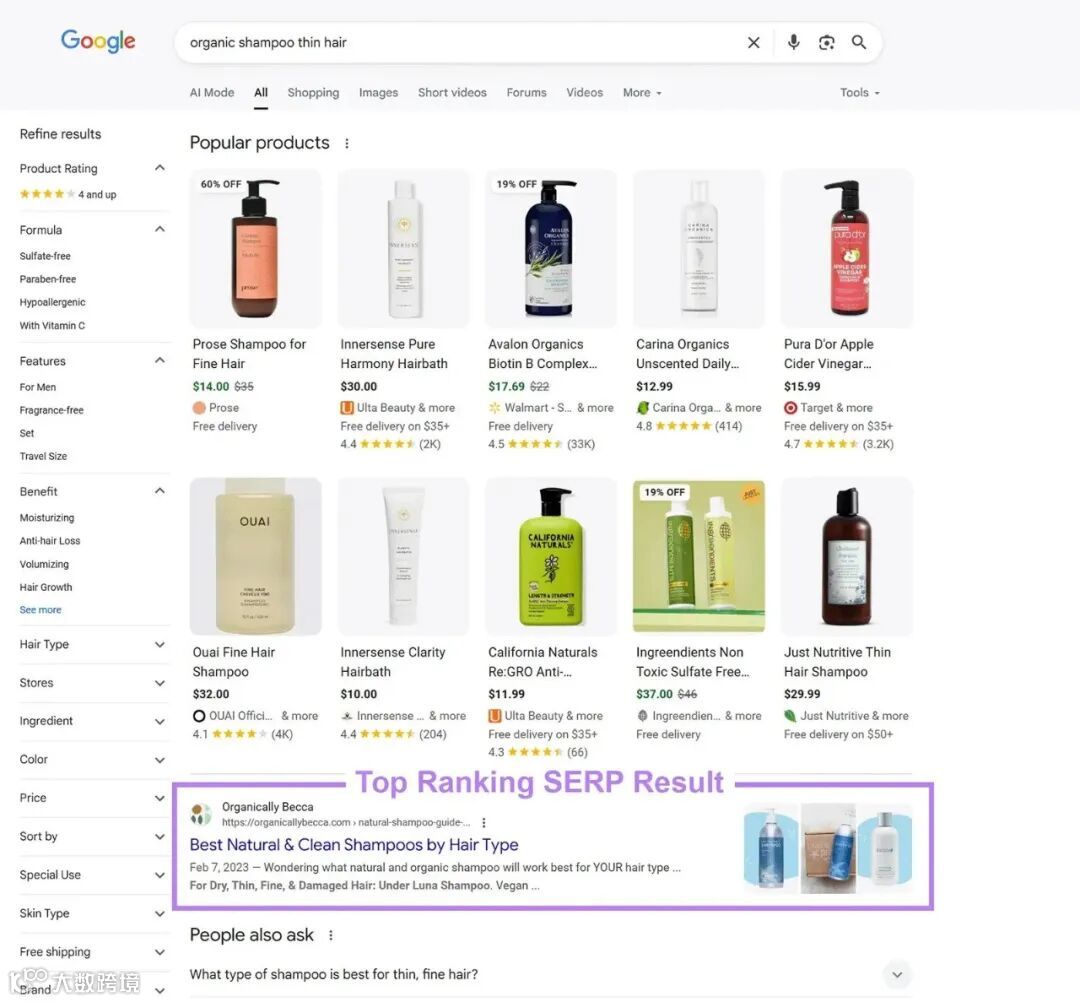Open the Innersense Clarity Hairbath image
1080x1002 pixels.
403,556
